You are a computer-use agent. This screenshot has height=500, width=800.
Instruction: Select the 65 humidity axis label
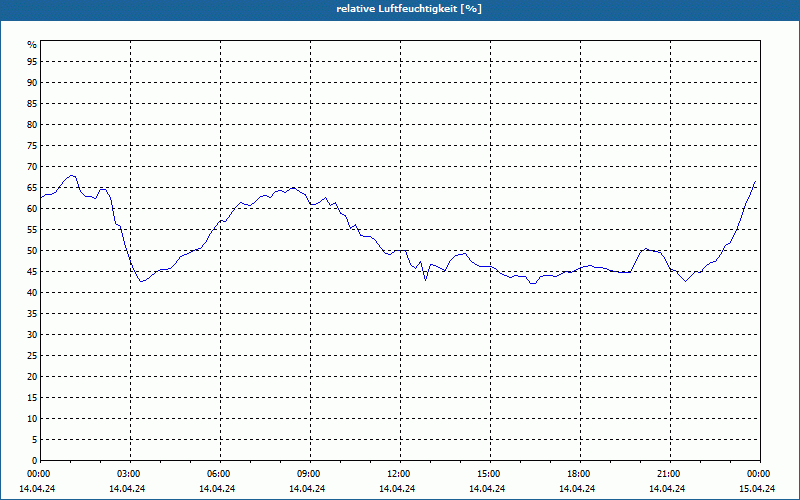coord(32,188)
